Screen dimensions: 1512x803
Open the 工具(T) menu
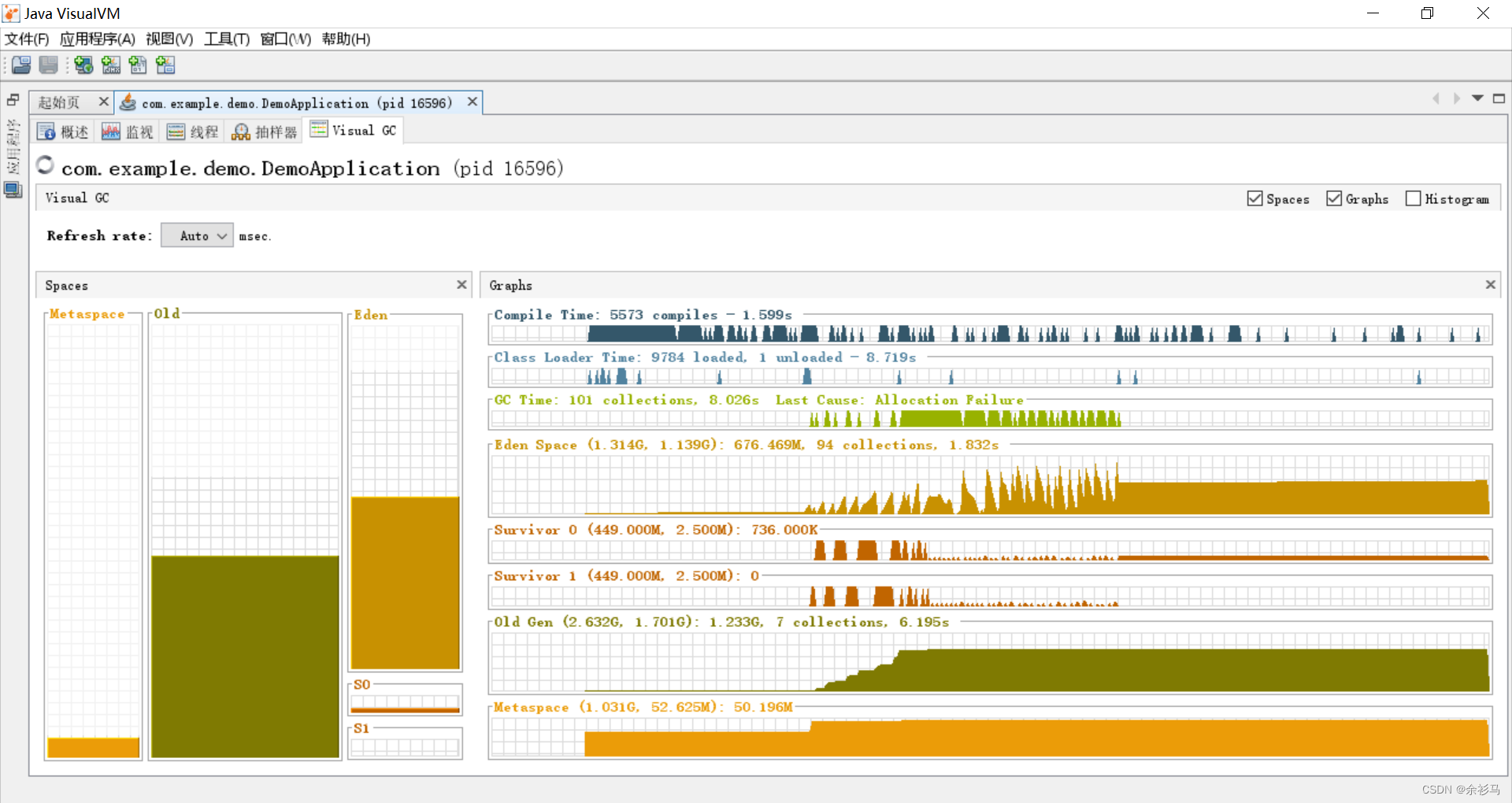point(226,39)
